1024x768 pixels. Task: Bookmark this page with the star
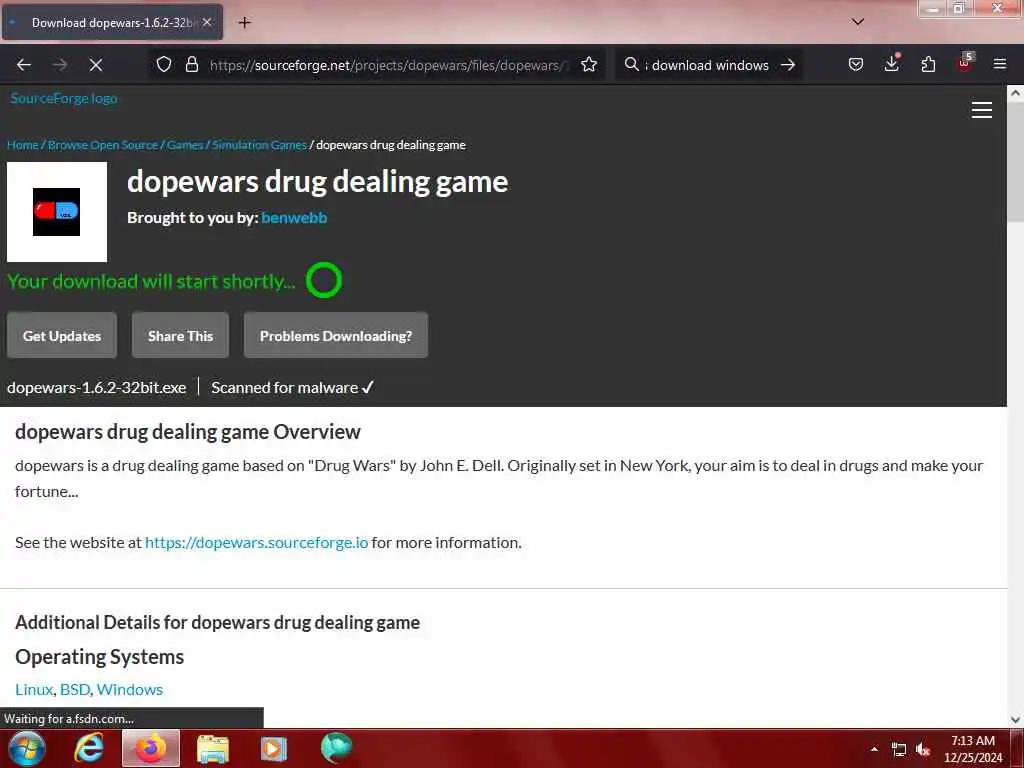[x=589, y=65]
